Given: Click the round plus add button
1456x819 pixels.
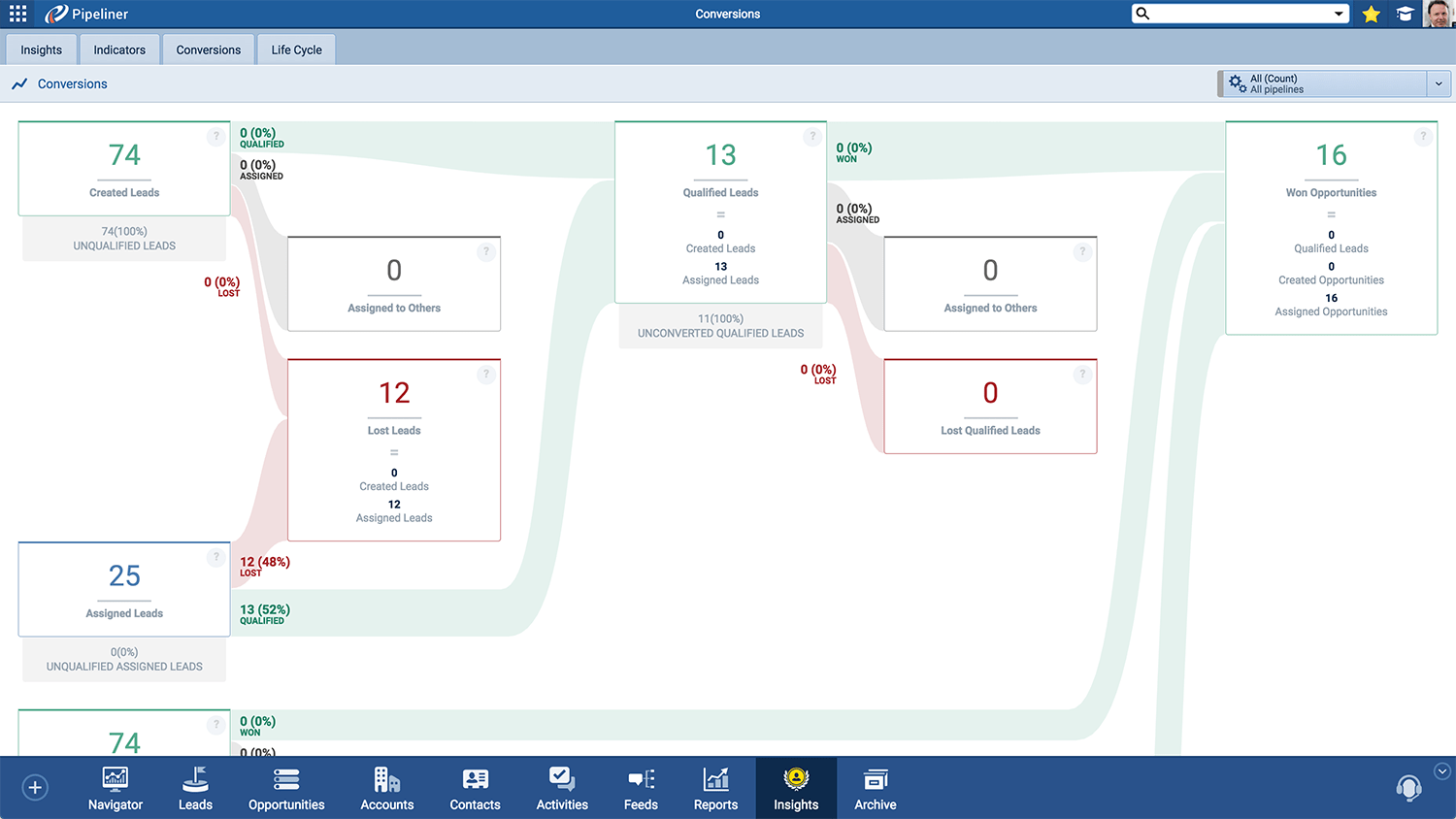Looking at the screenshot, I should click(35, 787).
